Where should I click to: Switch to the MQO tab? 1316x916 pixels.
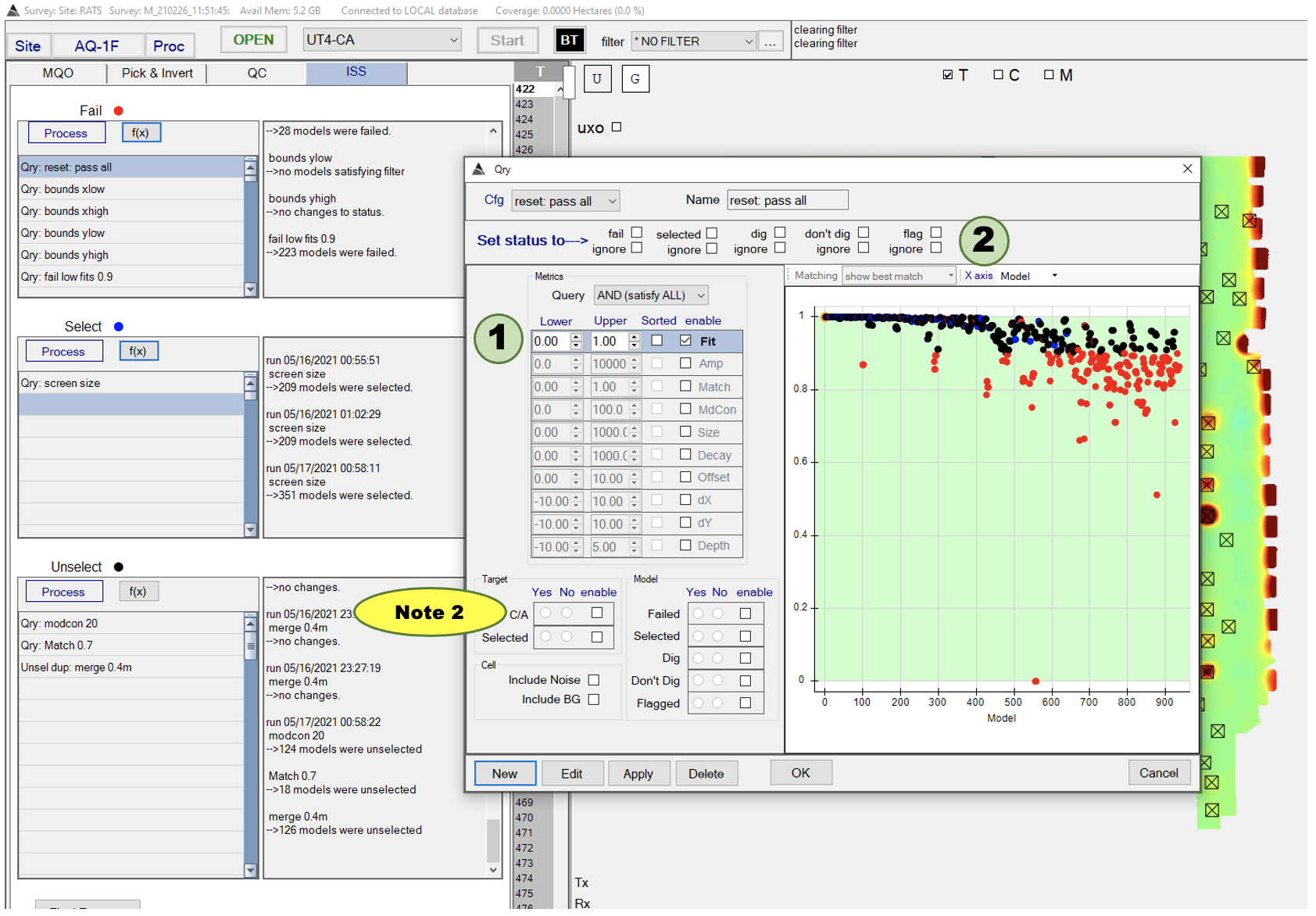pyautogui.click(x=58, y=73)
